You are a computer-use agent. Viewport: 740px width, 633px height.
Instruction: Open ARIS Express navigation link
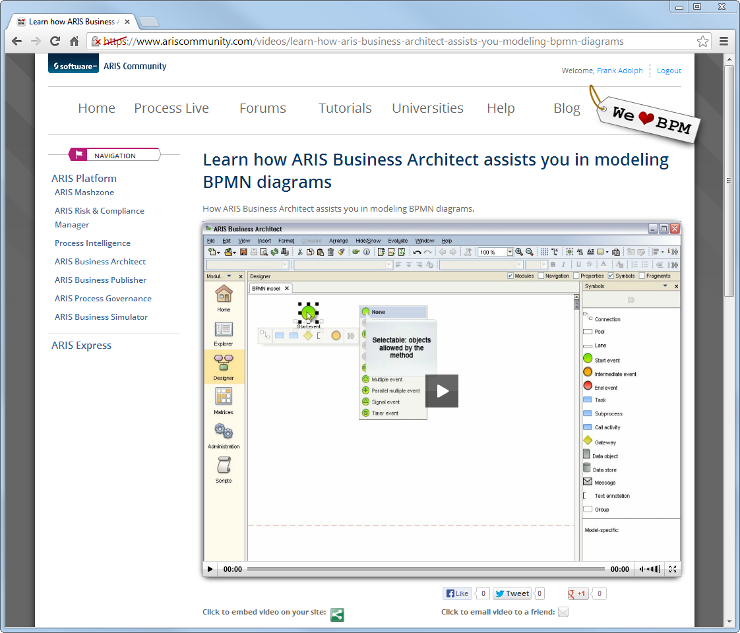(81, 345)
